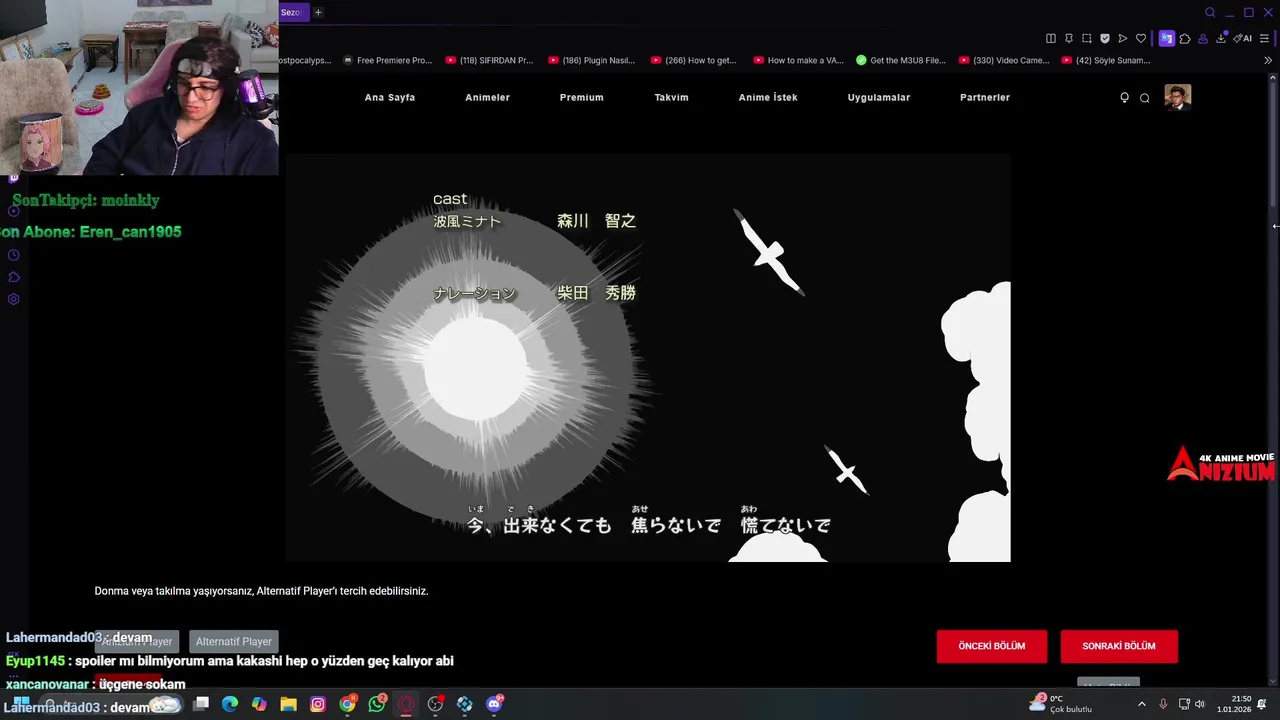
Task: Open the Uygulamalar menu item
Action: click(x=879, y=97)
